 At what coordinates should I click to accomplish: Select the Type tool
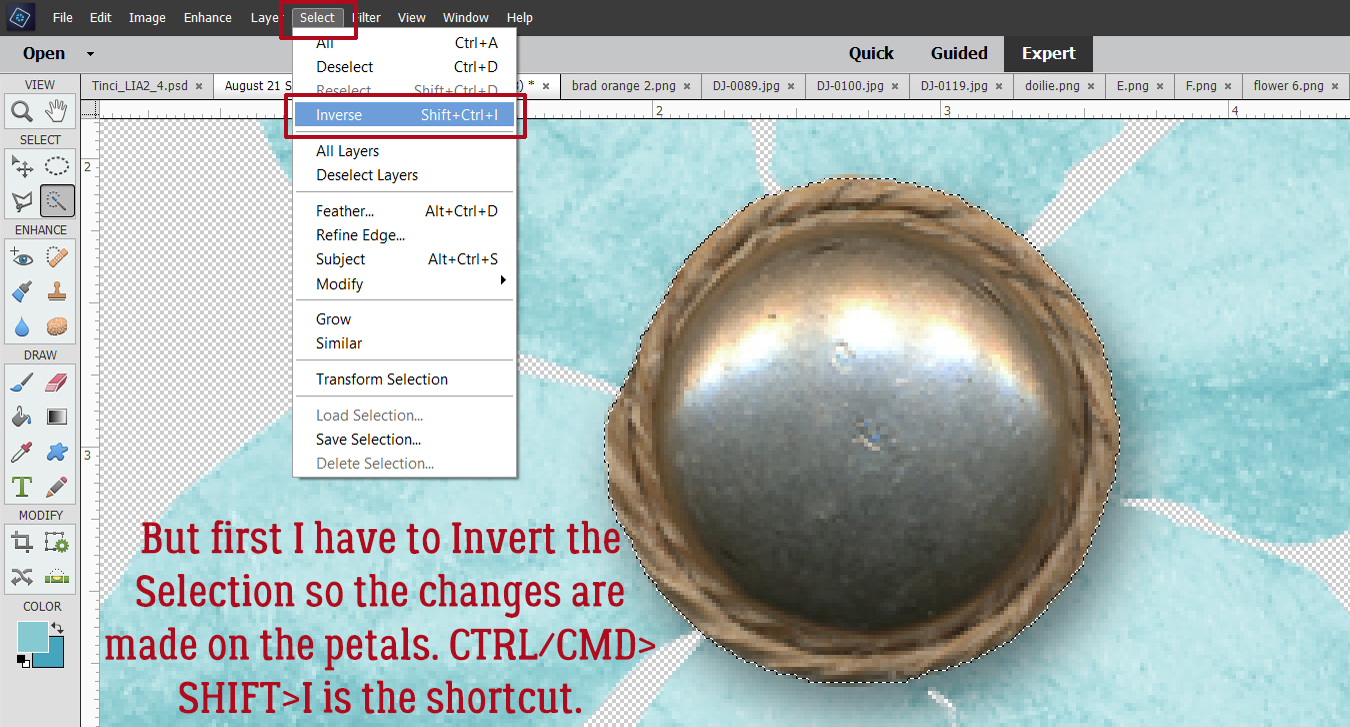pyautogui.click(x=22, y=487)
